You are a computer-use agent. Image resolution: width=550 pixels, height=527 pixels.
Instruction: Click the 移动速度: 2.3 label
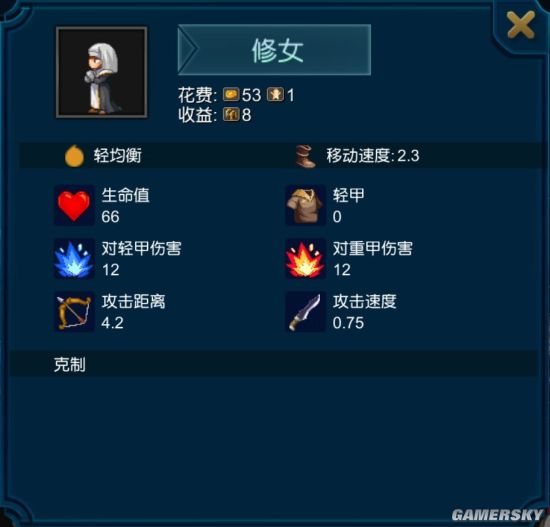click(373, 155)
